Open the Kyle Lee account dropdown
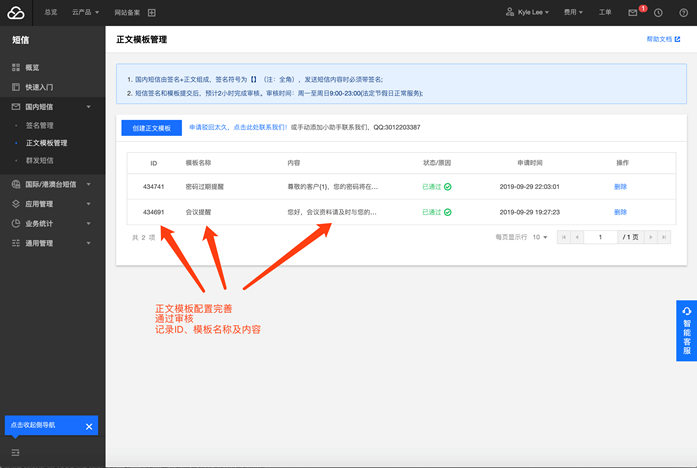Viewport: 697px width, 468px height. (x=527, y=12)
